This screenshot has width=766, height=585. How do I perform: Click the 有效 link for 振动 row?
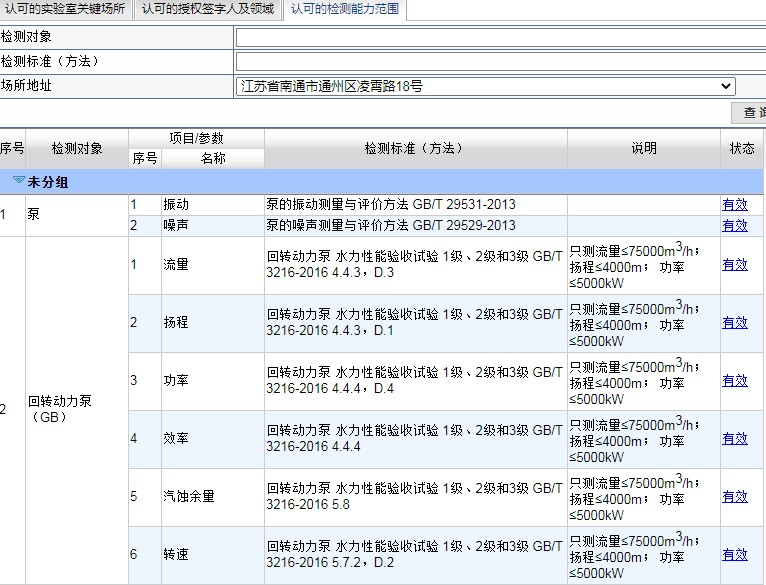[x=735, y=204]
